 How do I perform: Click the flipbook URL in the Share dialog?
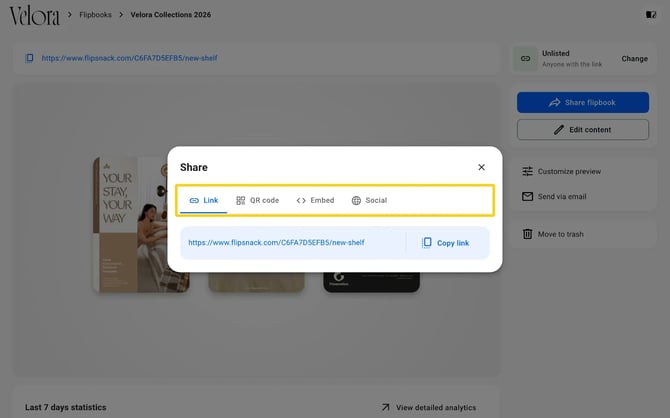click(x=276, y=242)
